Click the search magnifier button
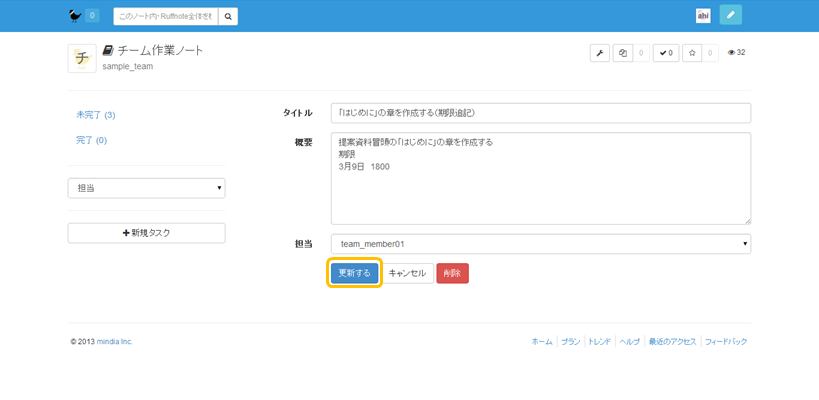 228,16
